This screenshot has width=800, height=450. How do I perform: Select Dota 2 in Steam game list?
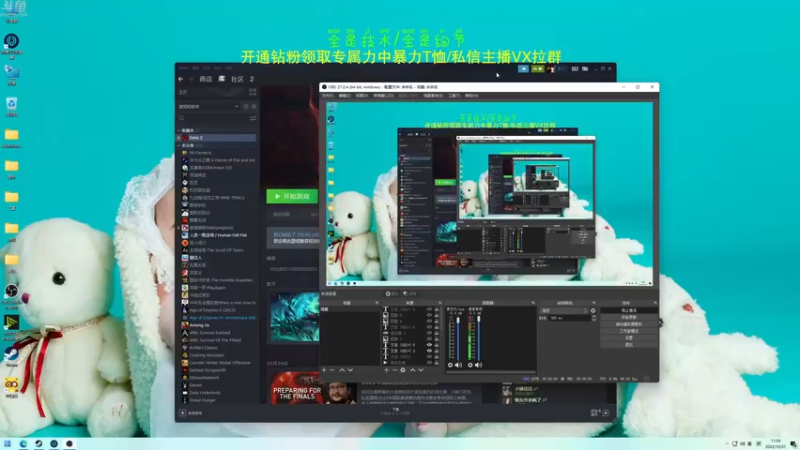coord(216,138)
